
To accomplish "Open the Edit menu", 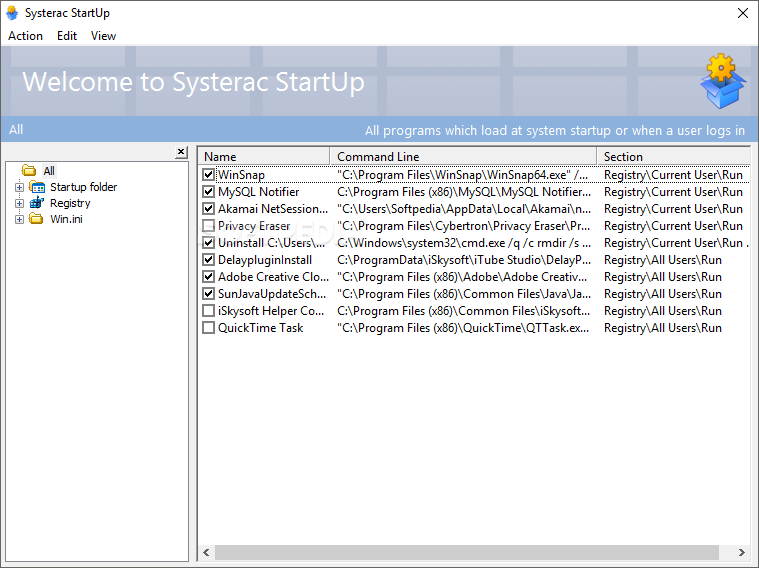I will click(67, 36).
